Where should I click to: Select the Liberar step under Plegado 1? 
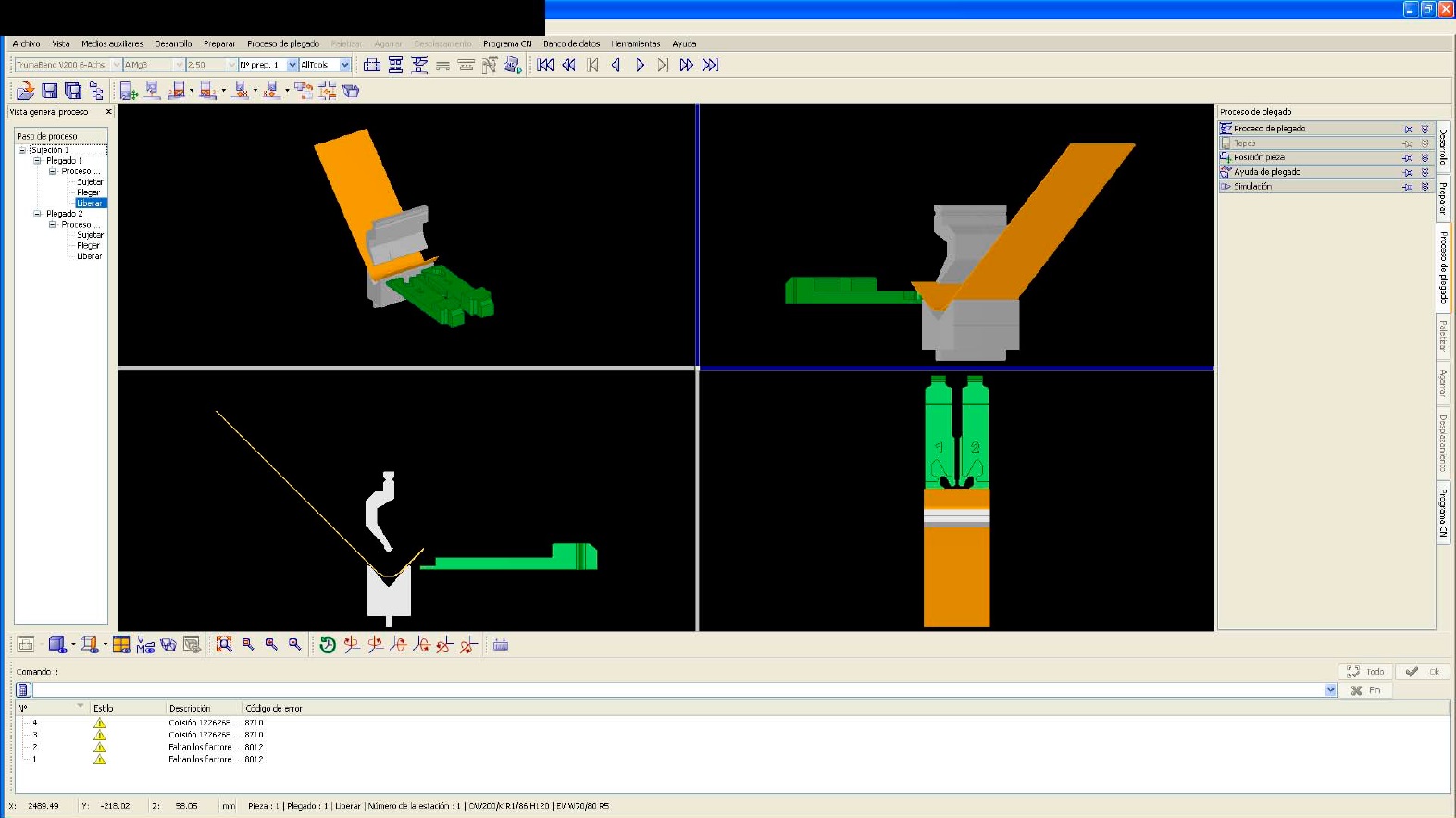(90, 203)
